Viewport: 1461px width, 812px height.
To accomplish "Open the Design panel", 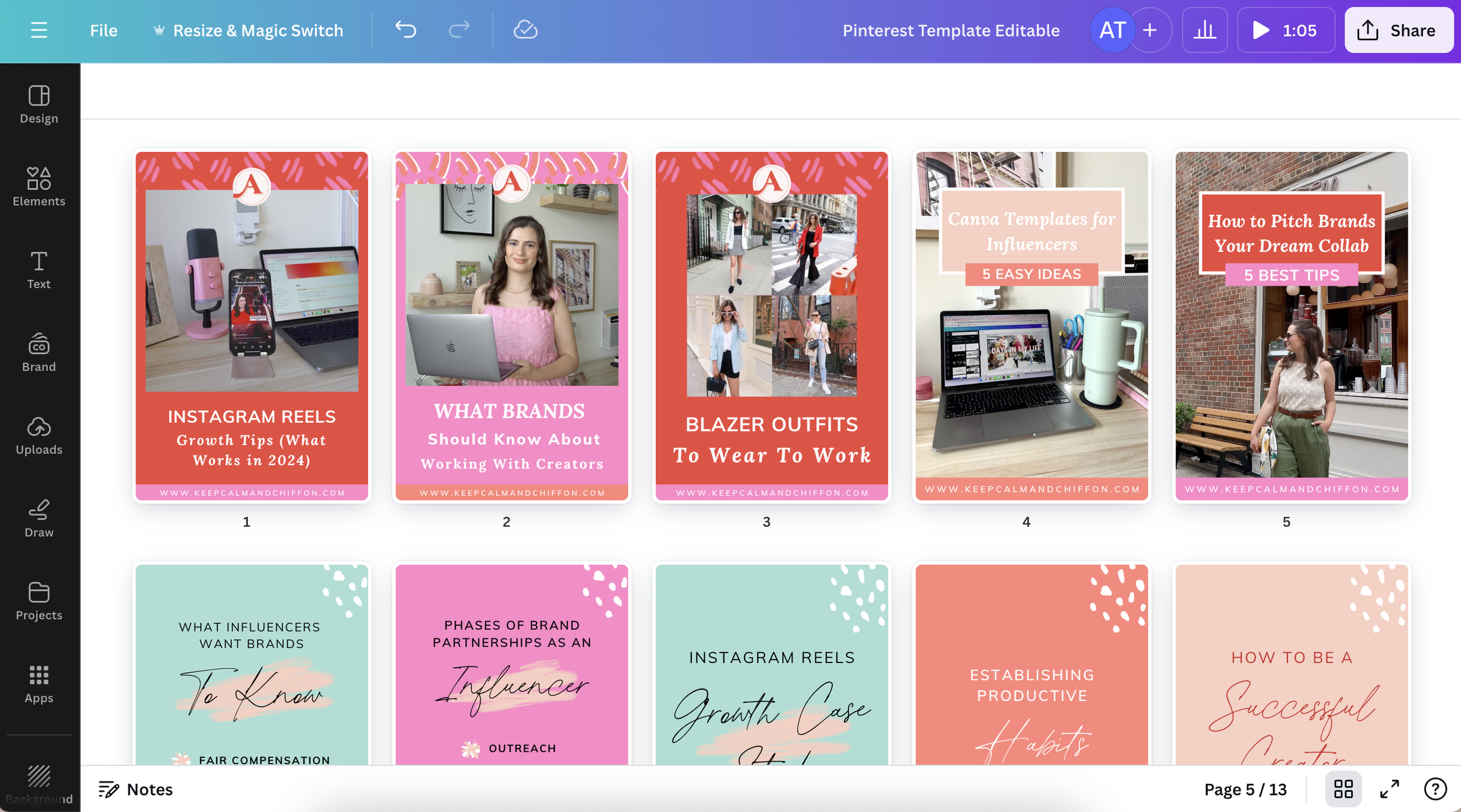I will 39,105.
